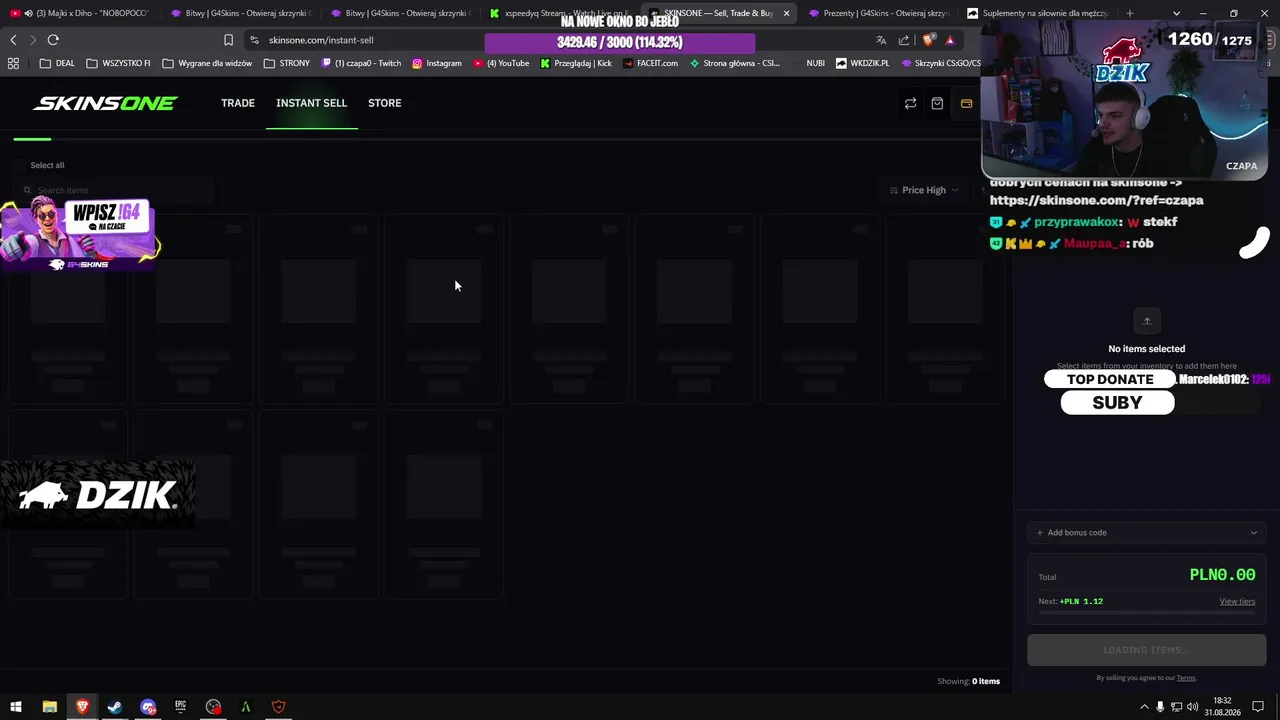Click the Brave browser taskbar icon

pyautogui.click(x=82, y=707)
